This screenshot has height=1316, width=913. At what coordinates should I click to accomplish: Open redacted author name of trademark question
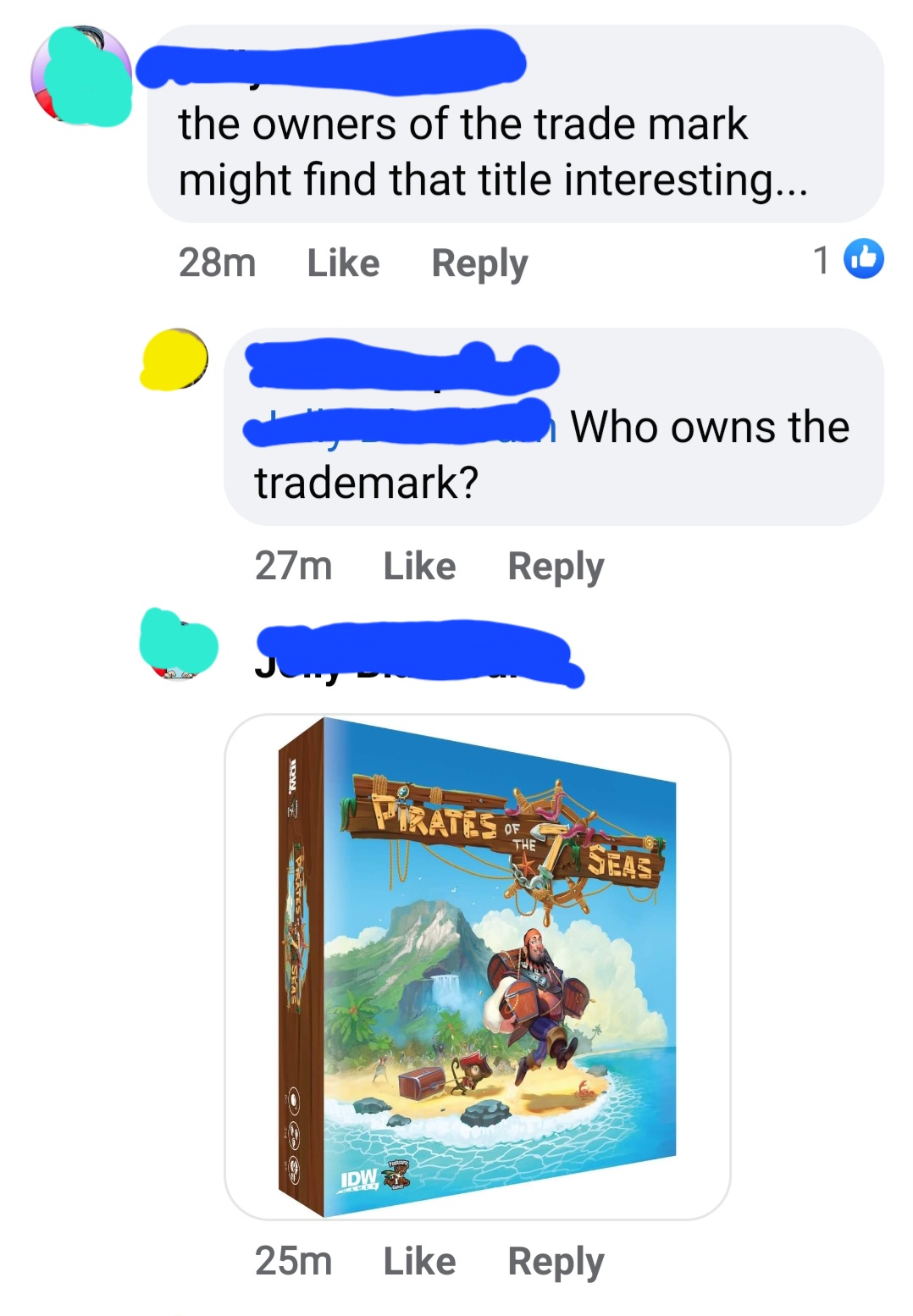tap(402, 367)
